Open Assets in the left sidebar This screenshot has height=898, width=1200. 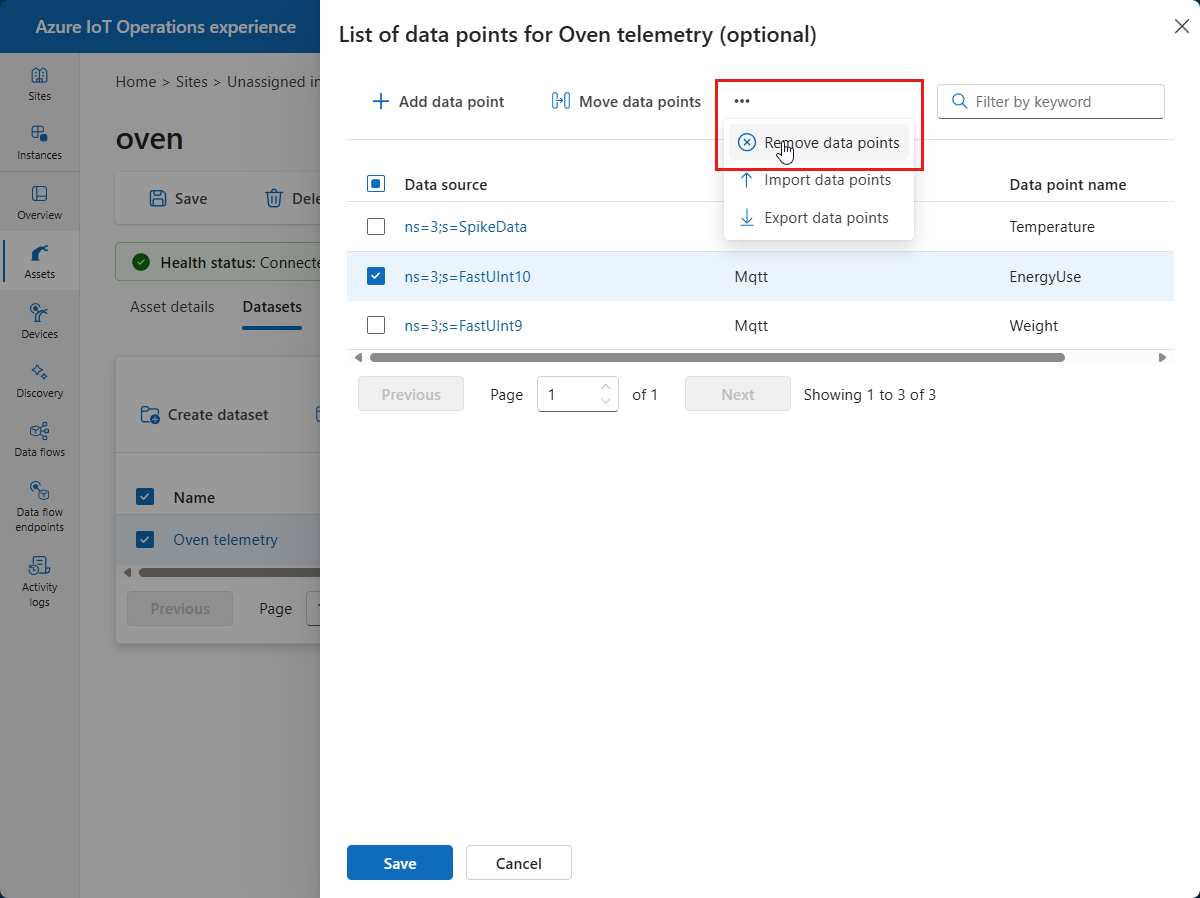click(39, 262)
